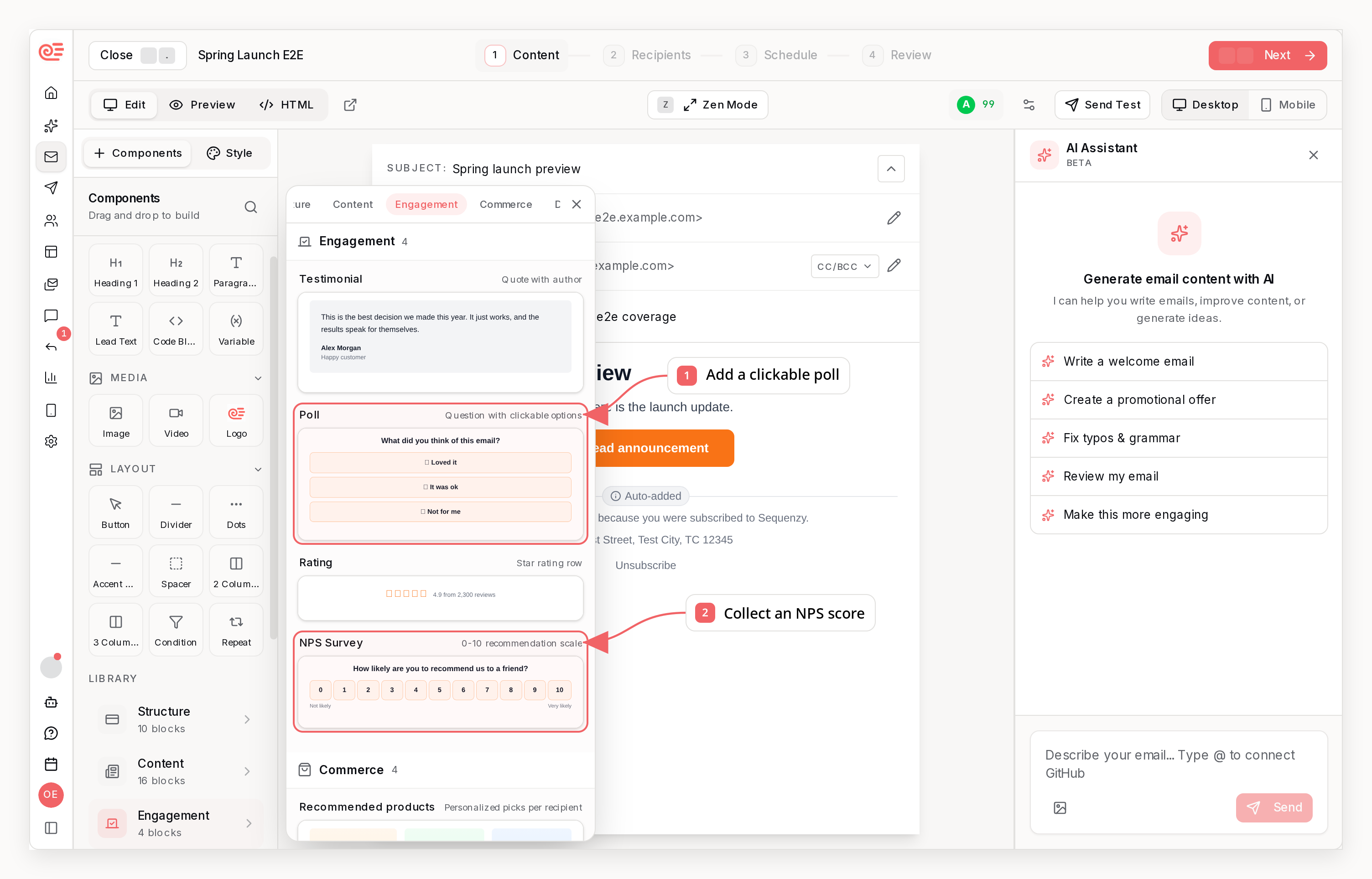Insert the NPS Survey block preview
The width and height of the screenshot is (1372, 879).
[440, 692]
